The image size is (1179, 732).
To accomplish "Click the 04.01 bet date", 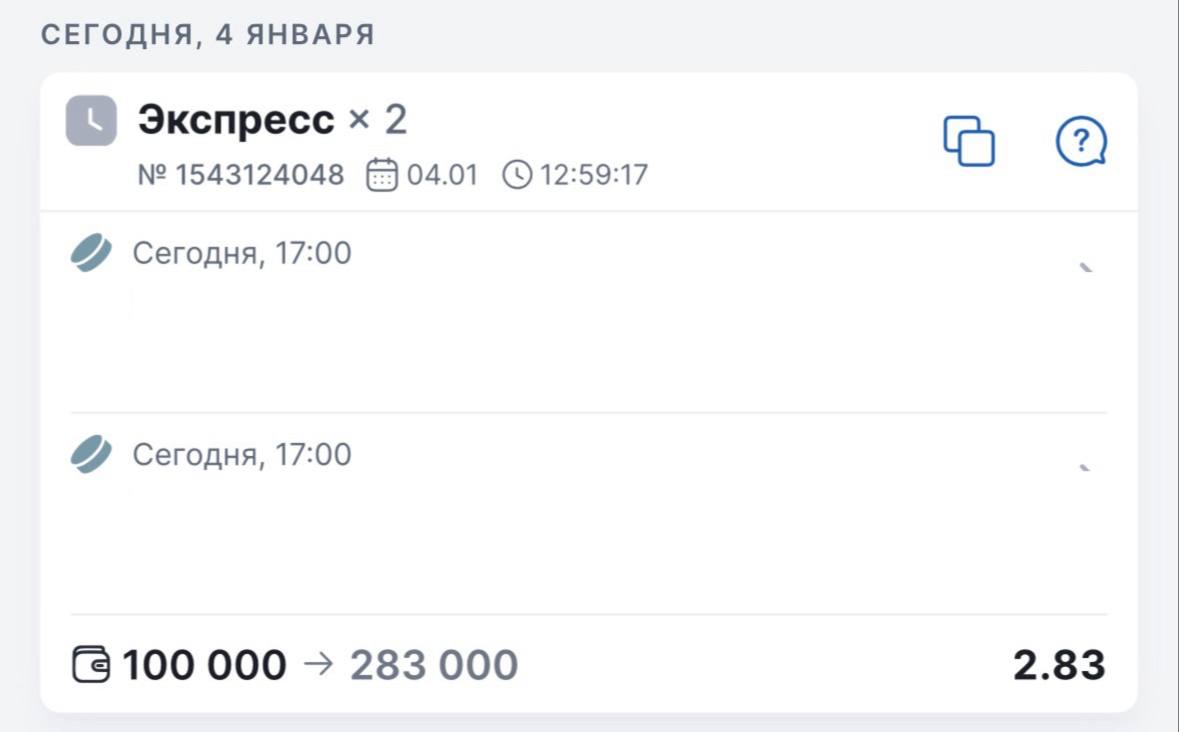I will pos(441,176).
